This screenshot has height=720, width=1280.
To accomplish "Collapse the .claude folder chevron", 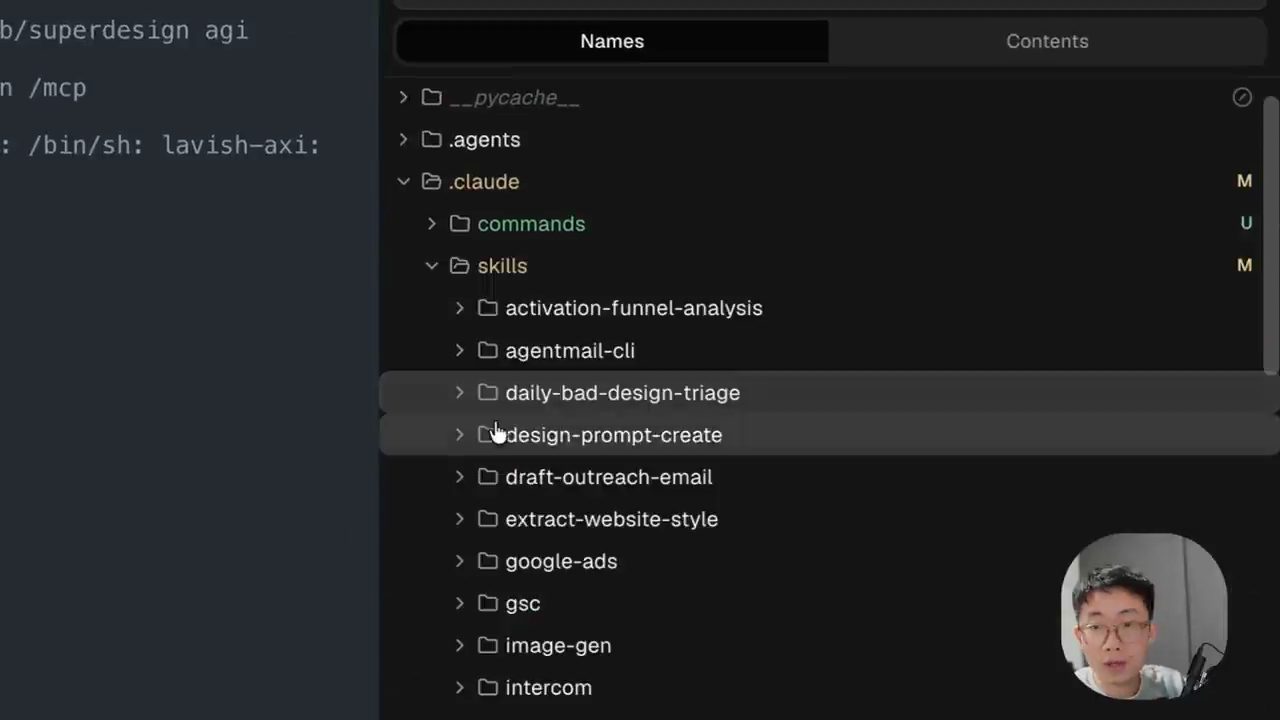I will (x=403, y=181).
